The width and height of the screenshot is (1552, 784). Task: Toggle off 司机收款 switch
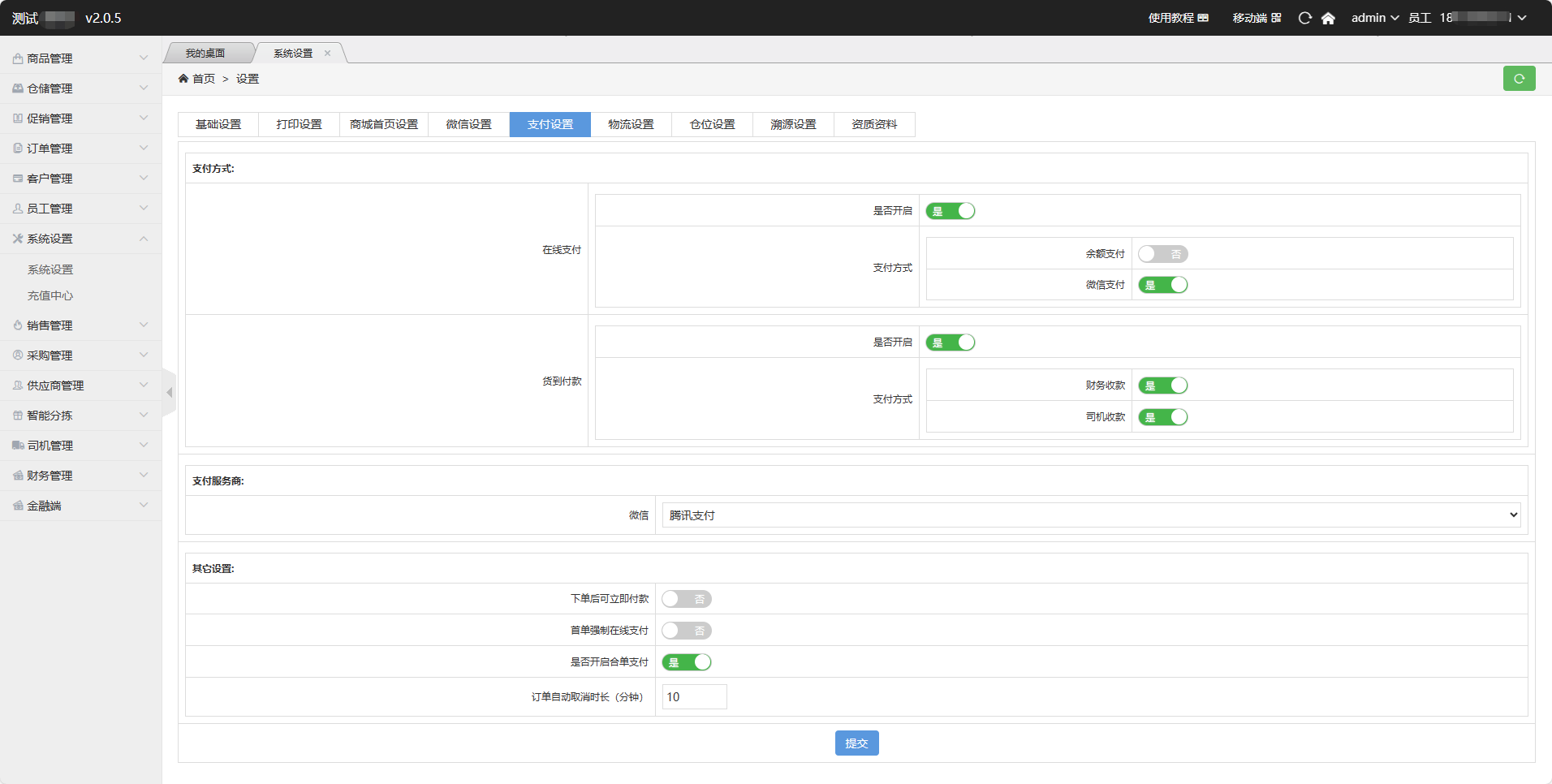point(1162,417)
